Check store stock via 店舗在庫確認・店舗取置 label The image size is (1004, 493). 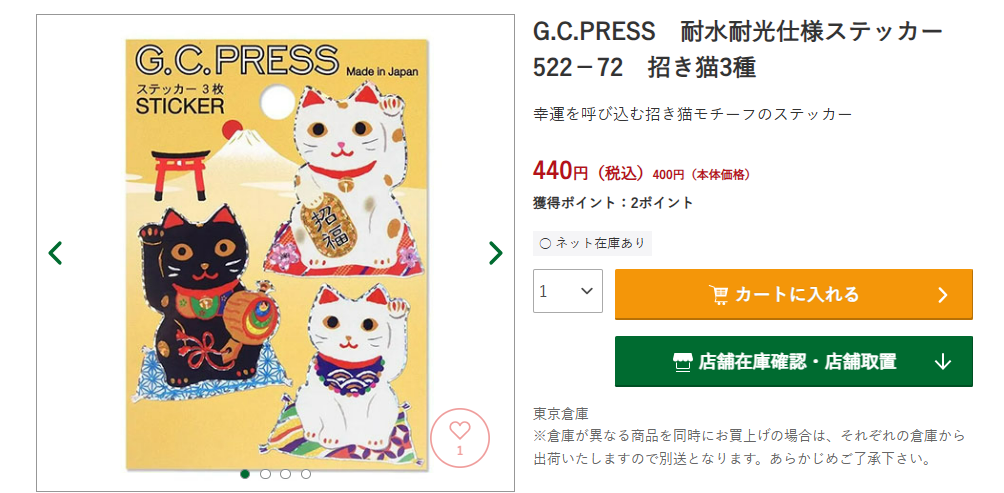tap(797, 362)
